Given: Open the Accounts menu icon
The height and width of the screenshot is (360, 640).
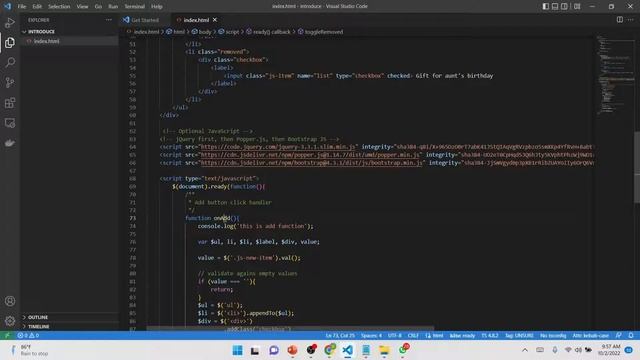Looking at the screenshot, I should [10, 301].
